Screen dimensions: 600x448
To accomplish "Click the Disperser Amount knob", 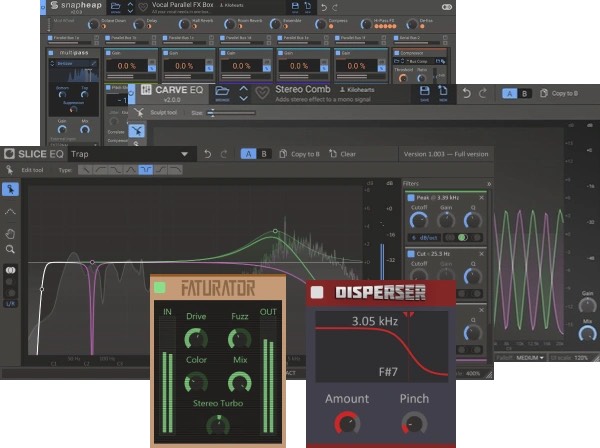I will click(x=347, y=423).
